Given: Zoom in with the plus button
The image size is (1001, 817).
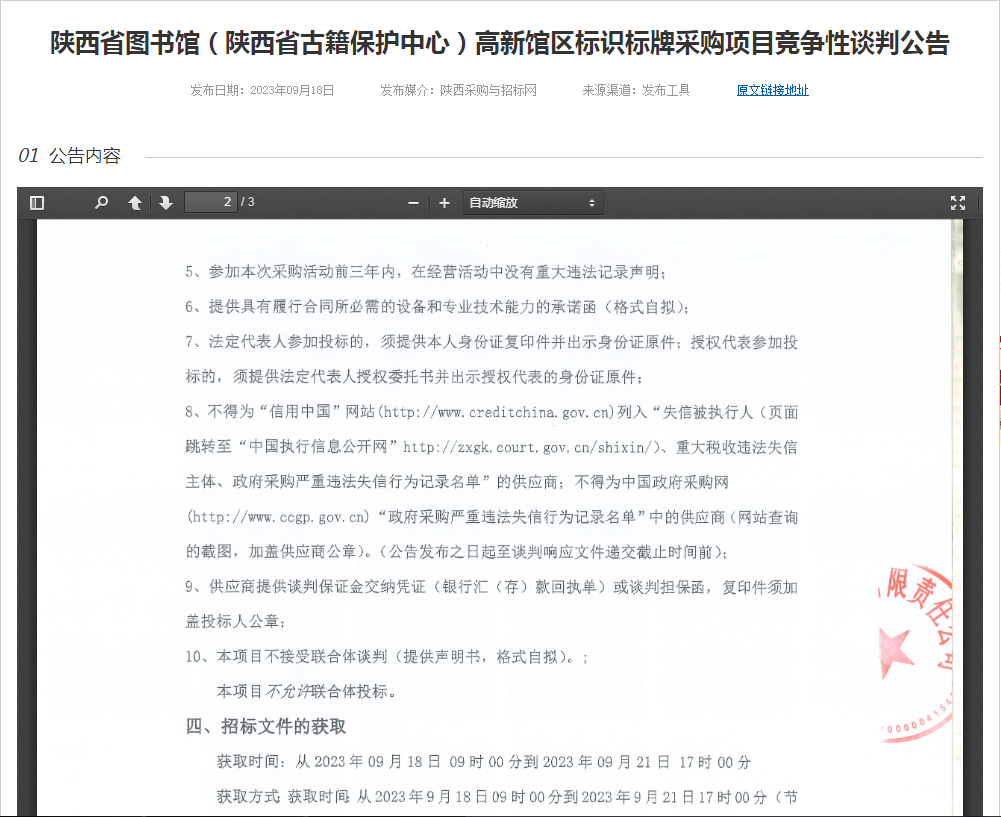Looking at the screenshot, I should (445, 203).
